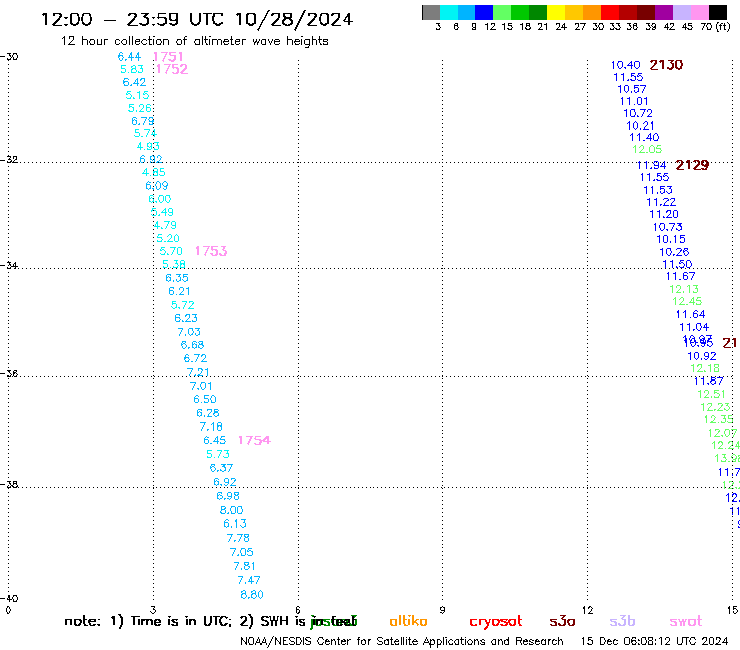Click the green wave height value '12.51'
The height and width of the screenshot is (650, 740).
[x=711, y=394]
